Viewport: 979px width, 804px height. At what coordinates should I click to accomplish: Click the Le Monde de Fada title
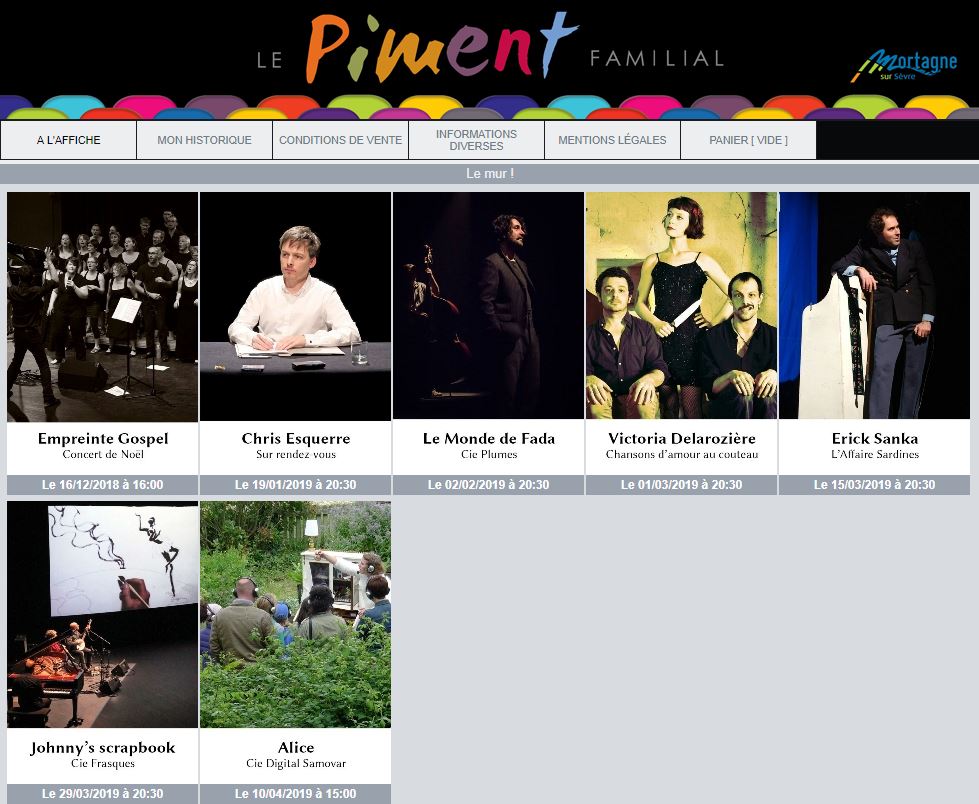pyautogui.click(x=489, y=438)
